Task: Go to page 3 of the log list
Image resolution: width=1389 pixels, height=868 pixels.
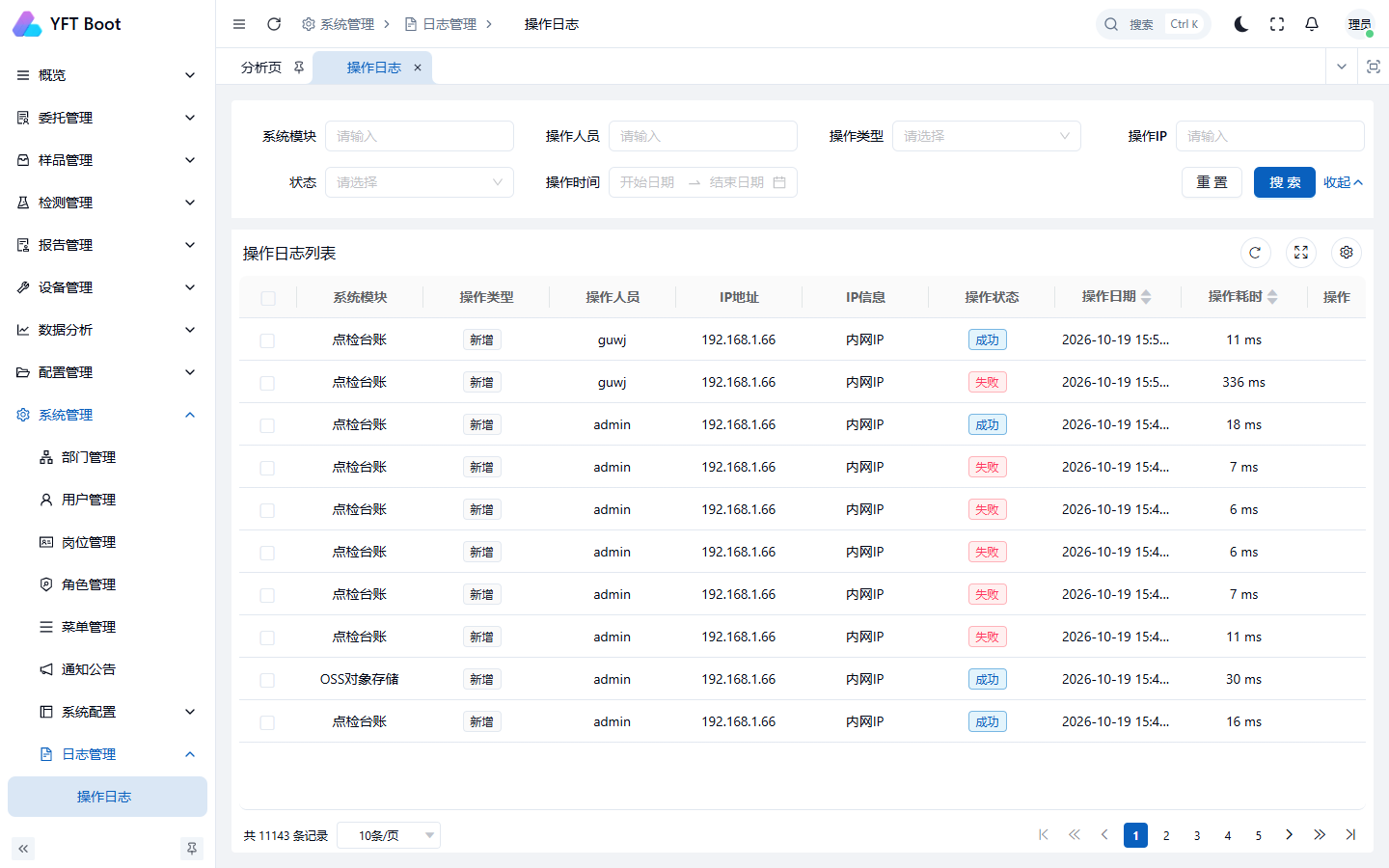Action: [x=1197, y=835]
